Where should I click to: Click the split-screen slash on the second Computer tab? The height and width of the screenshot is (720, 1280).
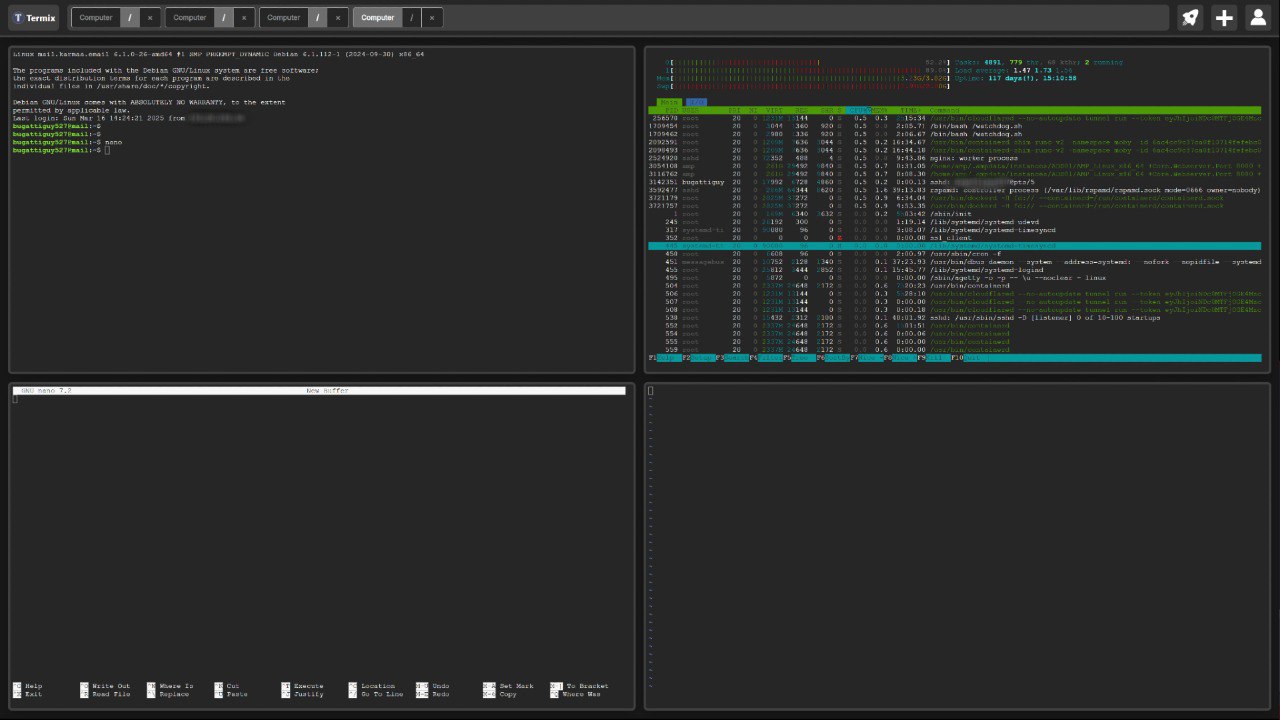click(x=224, y=17)
